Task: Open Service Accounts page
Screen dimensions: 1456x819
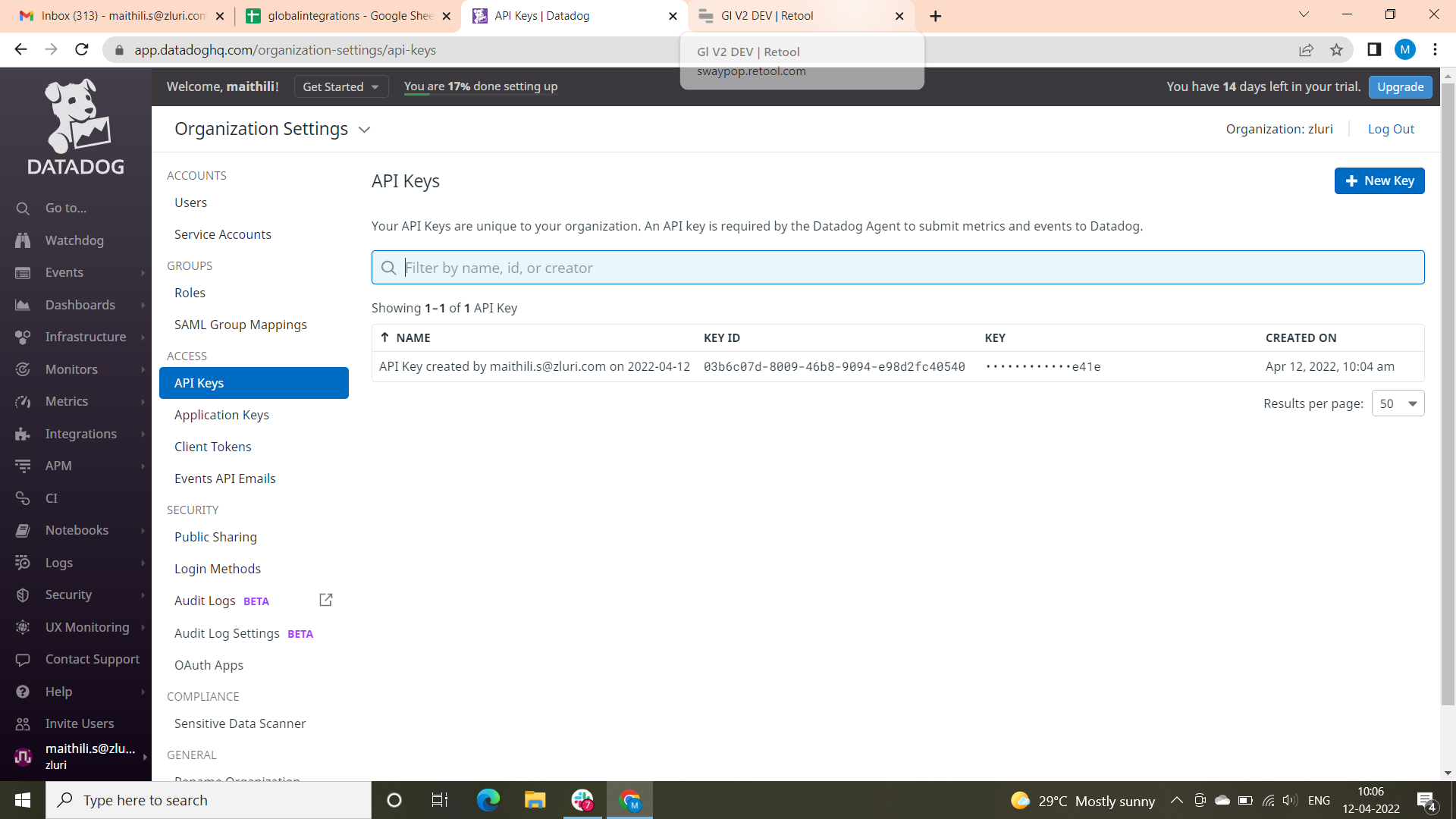Action: tap(222, 234)
